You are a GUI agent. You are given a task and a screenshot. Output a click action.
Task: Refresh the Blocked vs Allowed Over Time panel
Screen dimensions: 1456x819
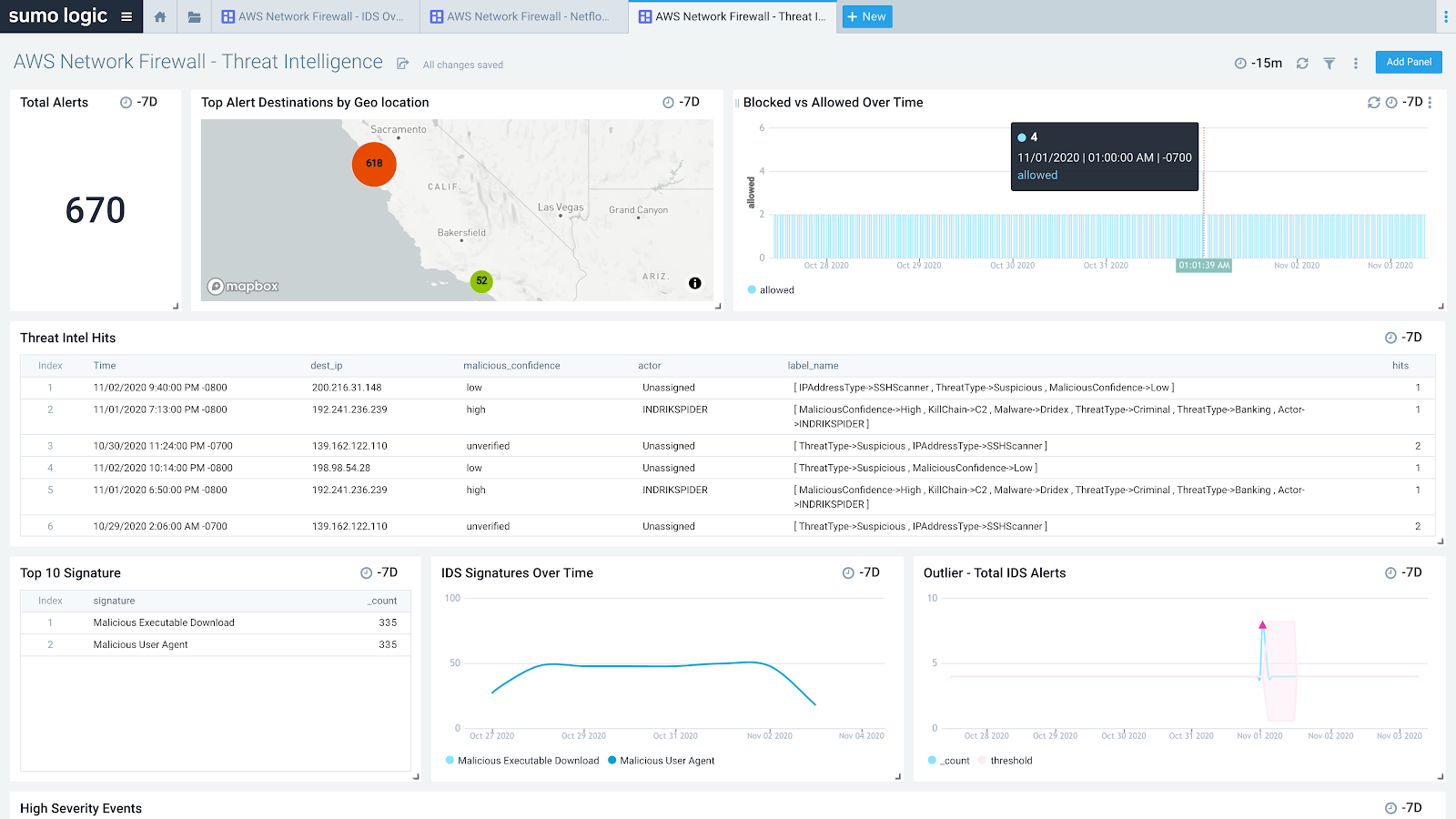click(1374, 102)
